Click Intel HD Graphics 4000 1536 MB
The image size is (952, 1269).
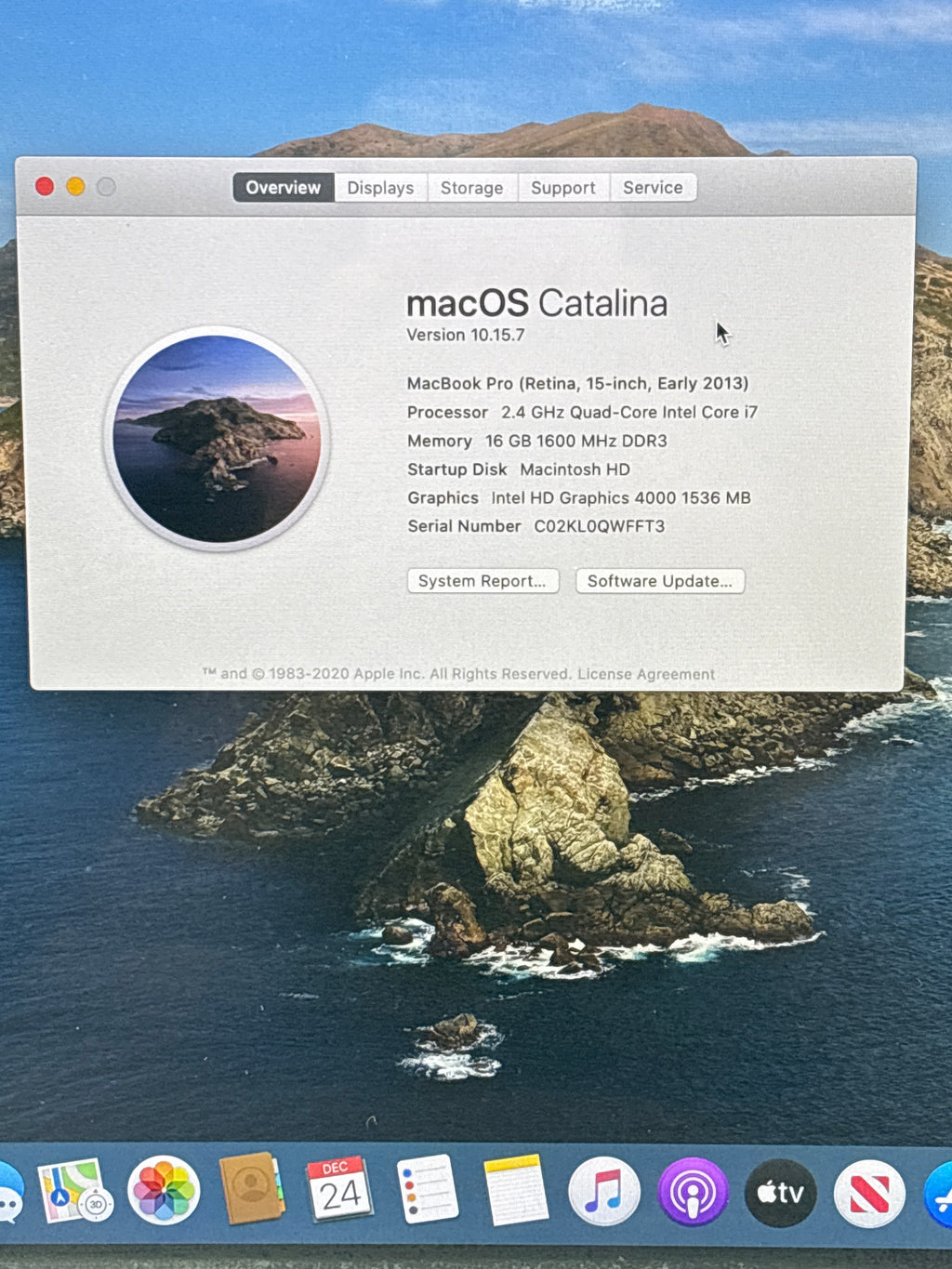[621, 497]
